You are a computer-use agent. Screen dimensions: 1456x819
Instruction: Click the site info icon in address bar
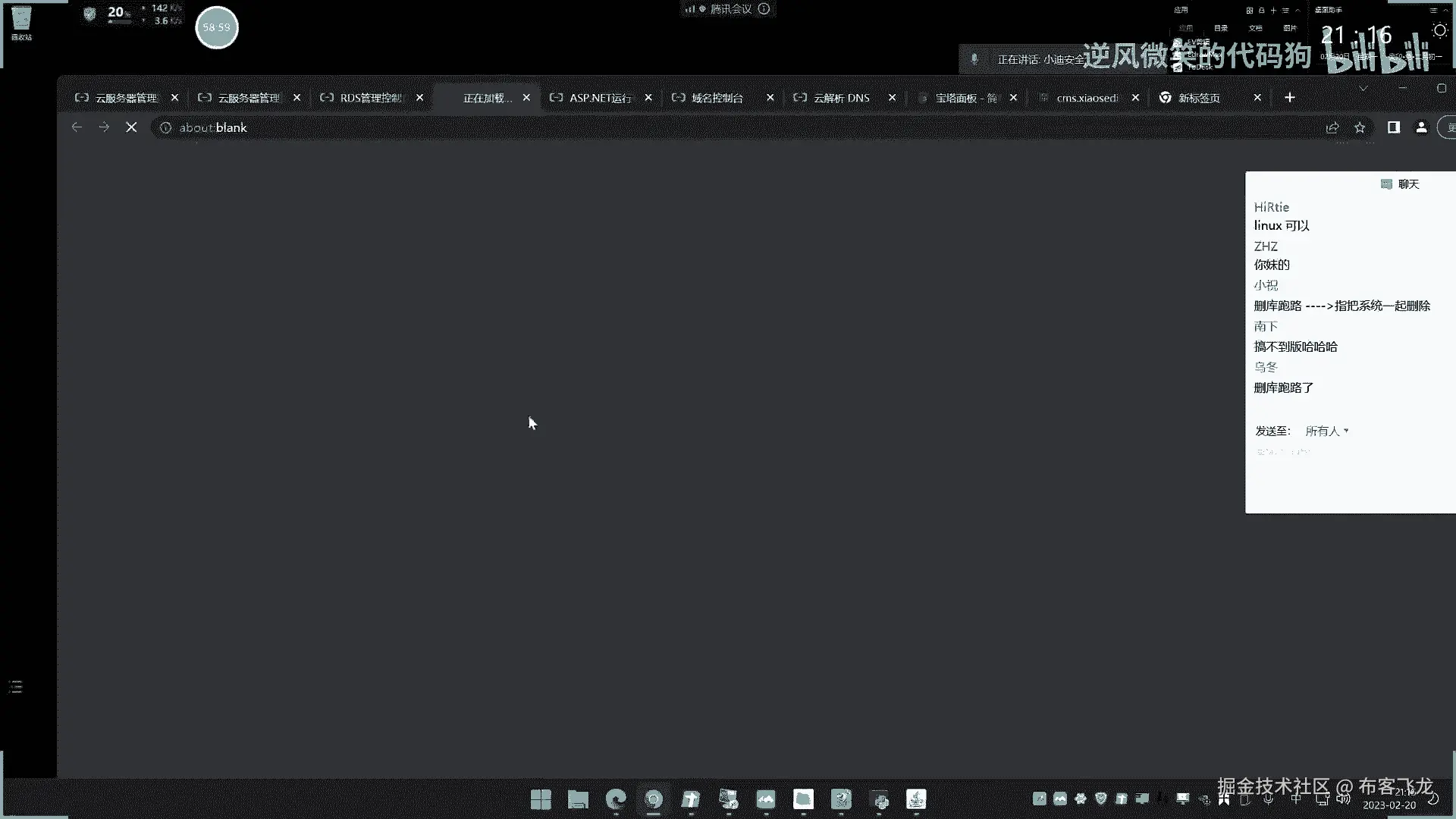(x=165, y=127)
